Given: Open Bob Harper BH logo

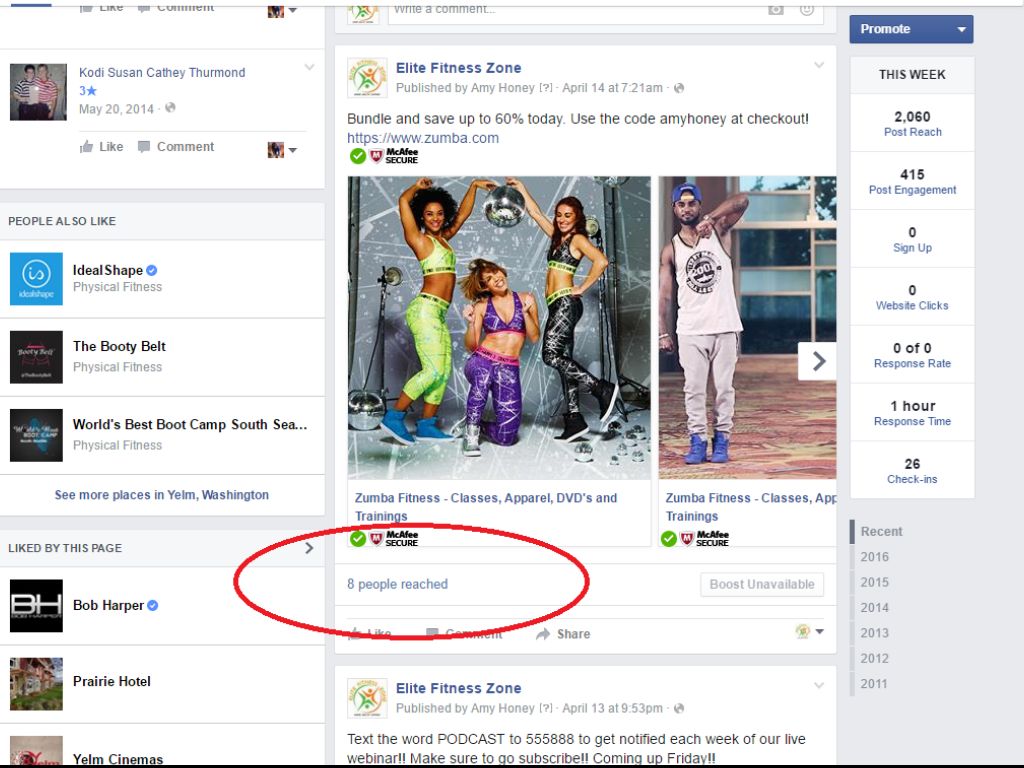Looking at the screenshot, I should [36, 606].
